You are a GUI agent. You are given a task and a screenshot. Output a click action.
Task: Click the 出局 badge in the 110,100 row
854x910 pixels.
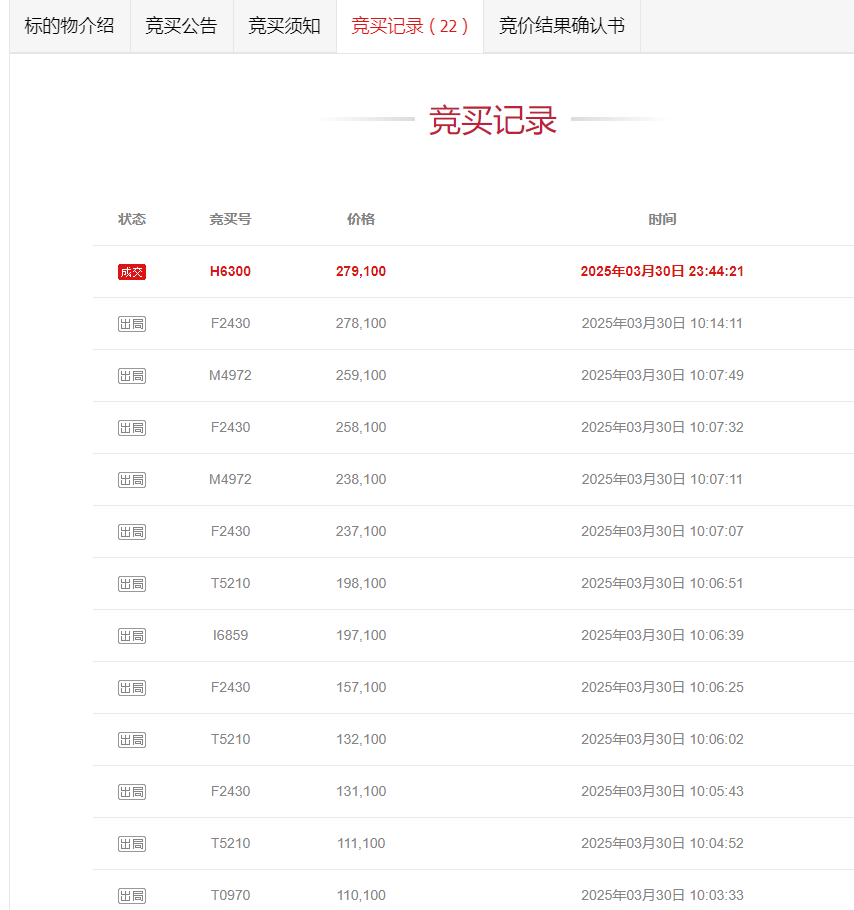click(132, 896)
